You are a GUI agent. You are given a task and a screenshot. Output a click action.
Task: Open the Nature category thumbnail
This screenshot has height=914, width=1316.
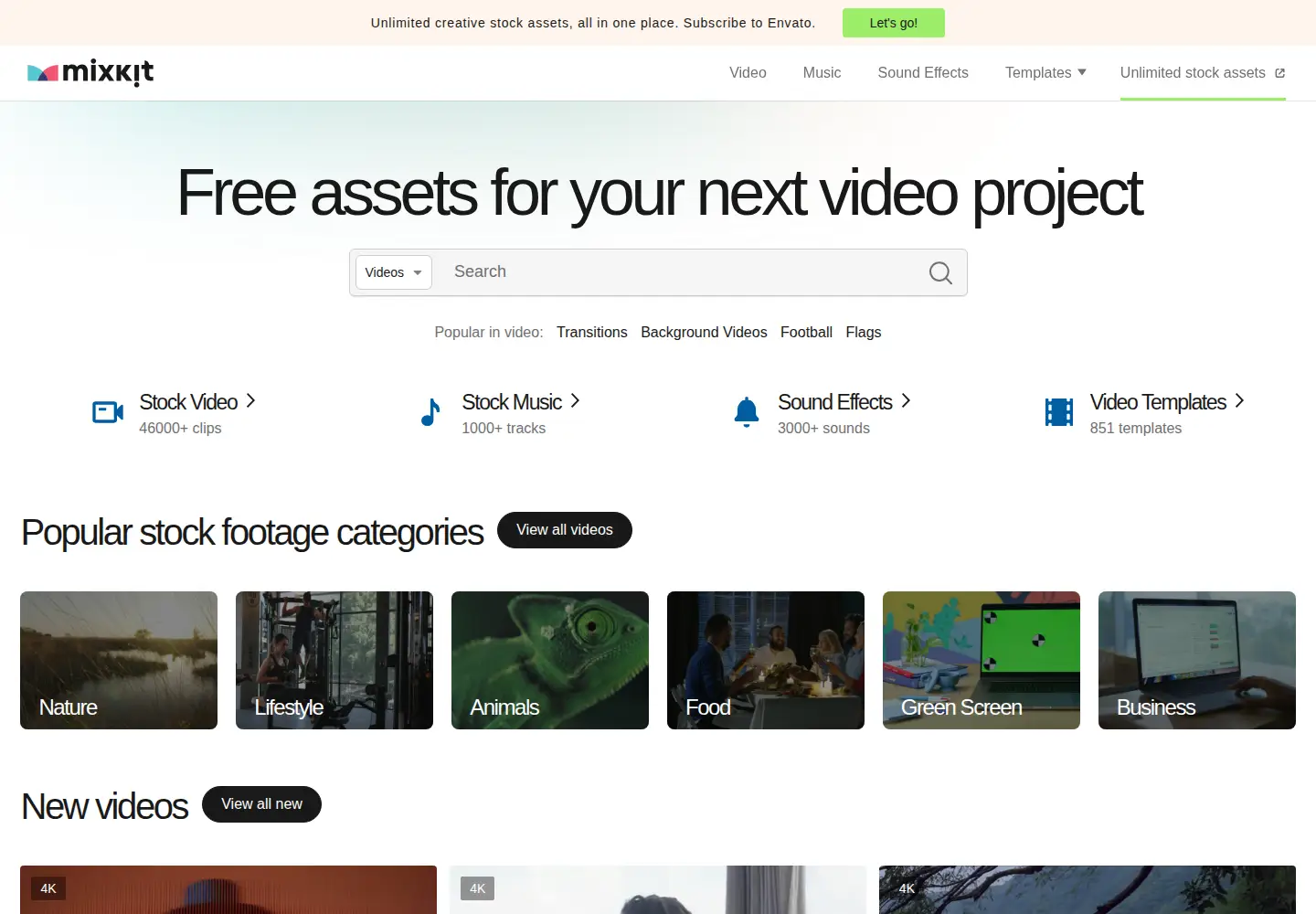point(119,660)
